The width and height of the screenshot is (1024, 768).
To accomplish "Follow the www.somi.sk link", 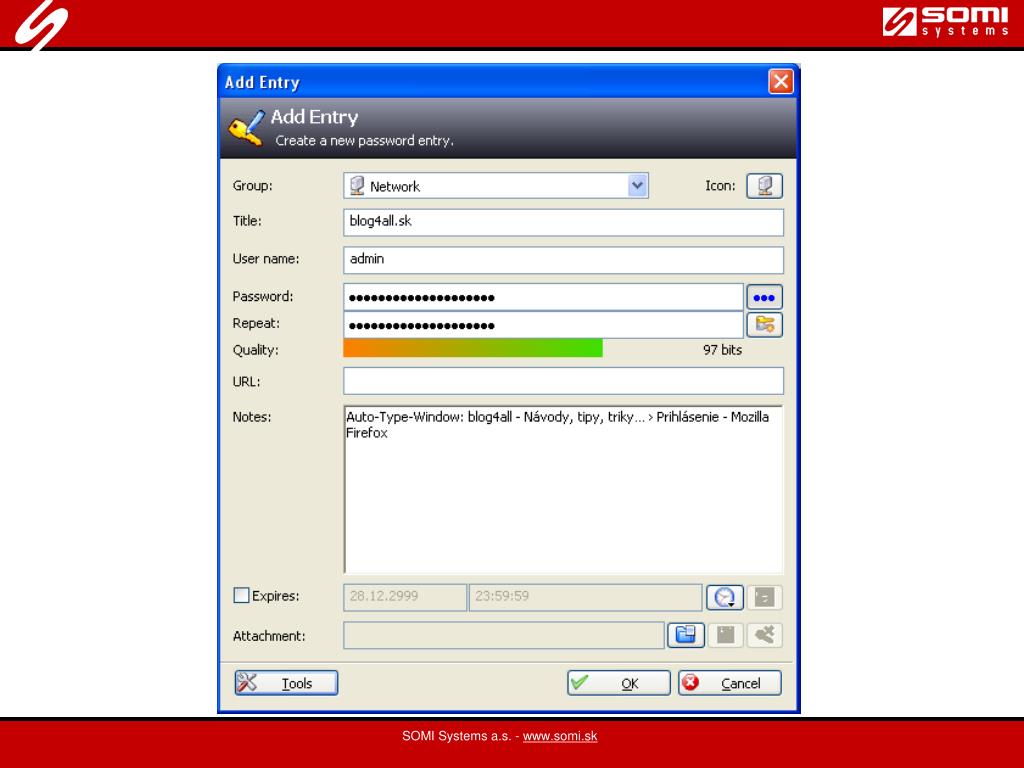I will tap(560, 736).
